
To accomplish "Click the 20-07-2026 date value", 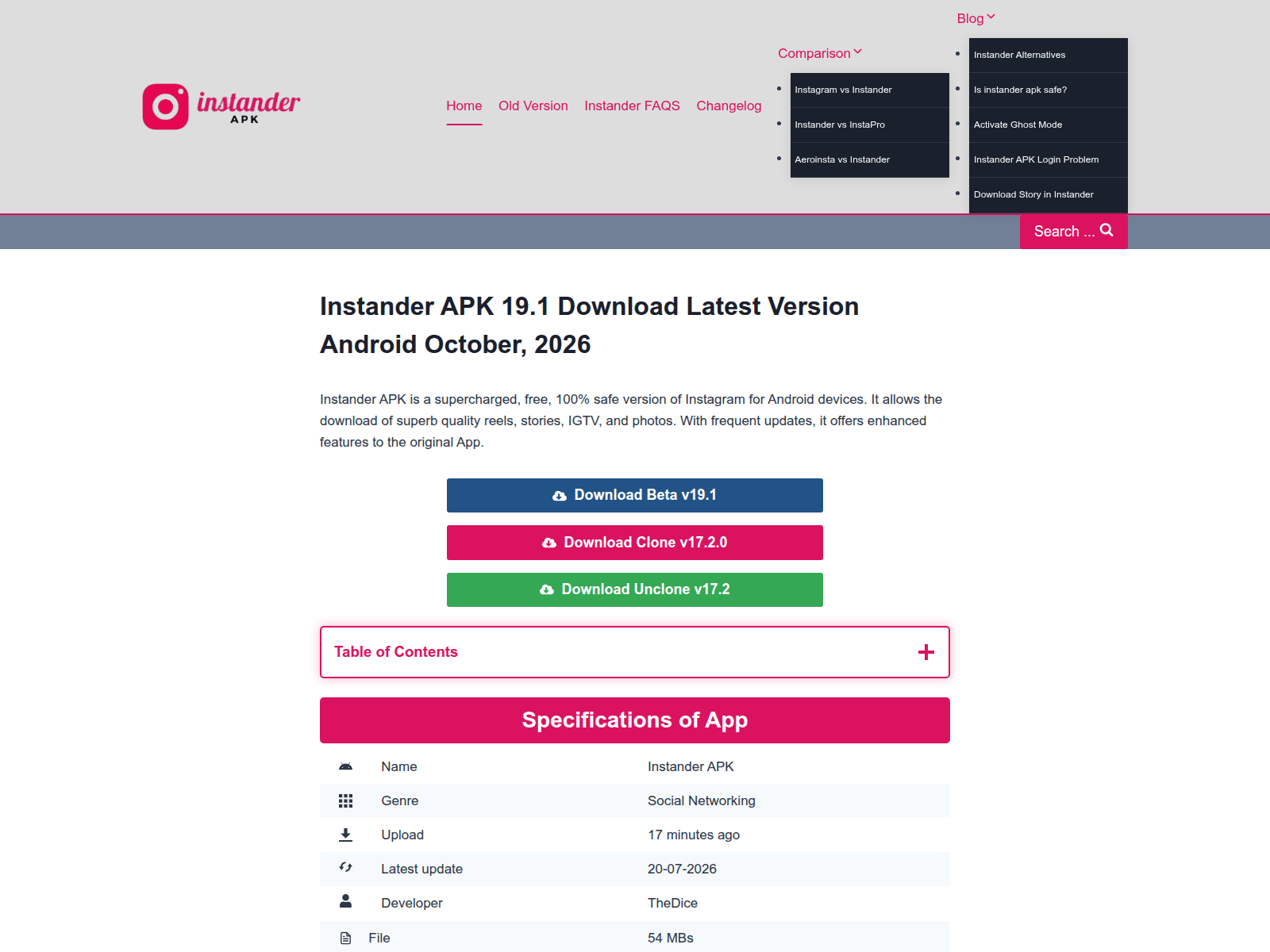I will [x=682, y=869].
